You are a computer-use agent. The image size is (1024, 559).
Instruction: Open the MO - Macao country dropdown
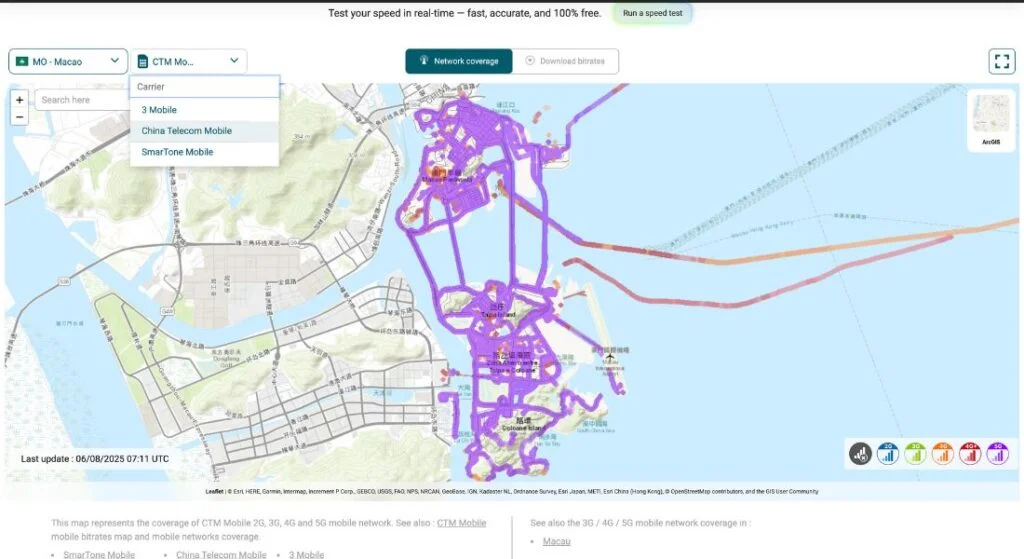[x=68, y=61]
